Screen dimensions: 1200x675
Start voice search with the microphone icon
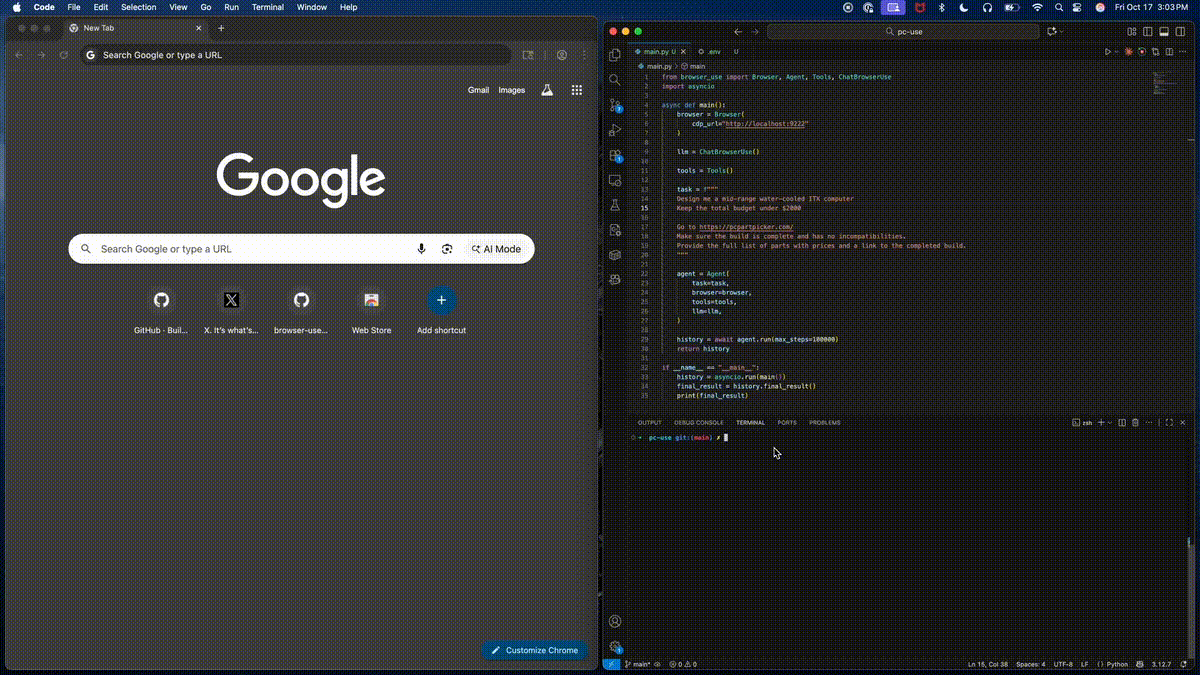pos(421,248)
